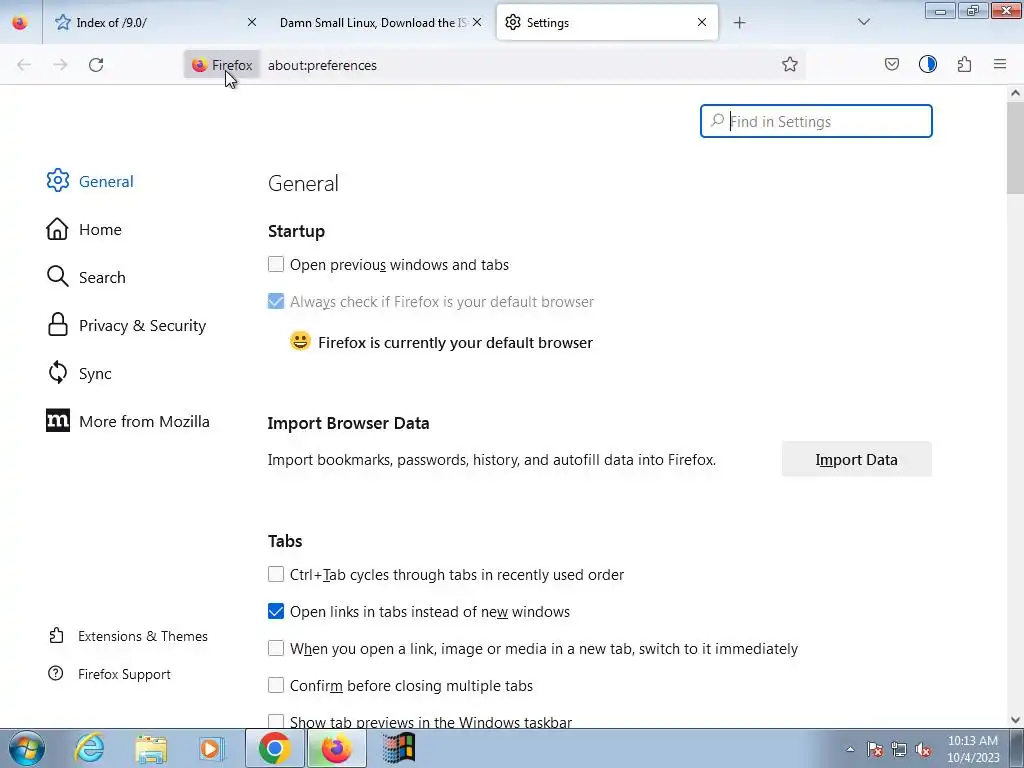This screenshot has height=768, width=1024.
Task: Click the Import Data button
Action: pos(856,459)
